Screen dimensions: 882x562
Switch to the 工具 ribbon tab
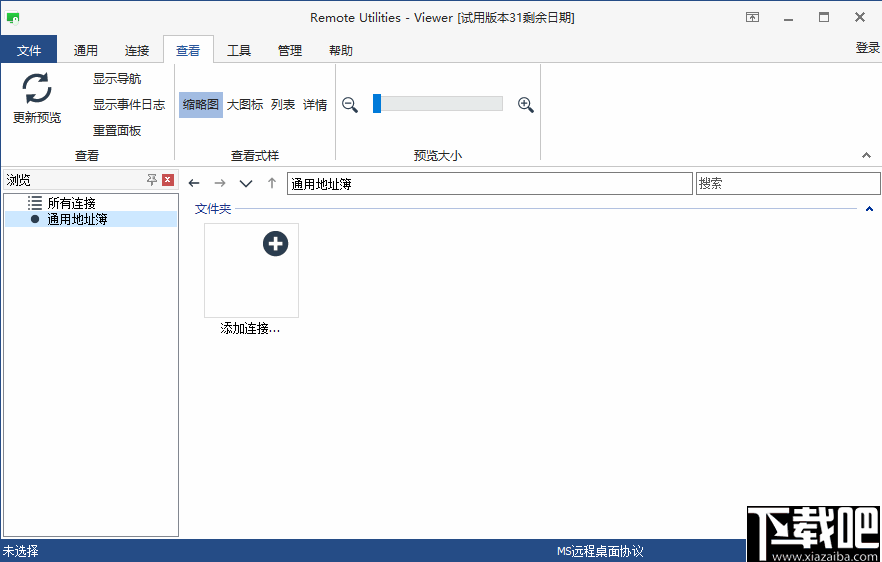pos(238,50)
